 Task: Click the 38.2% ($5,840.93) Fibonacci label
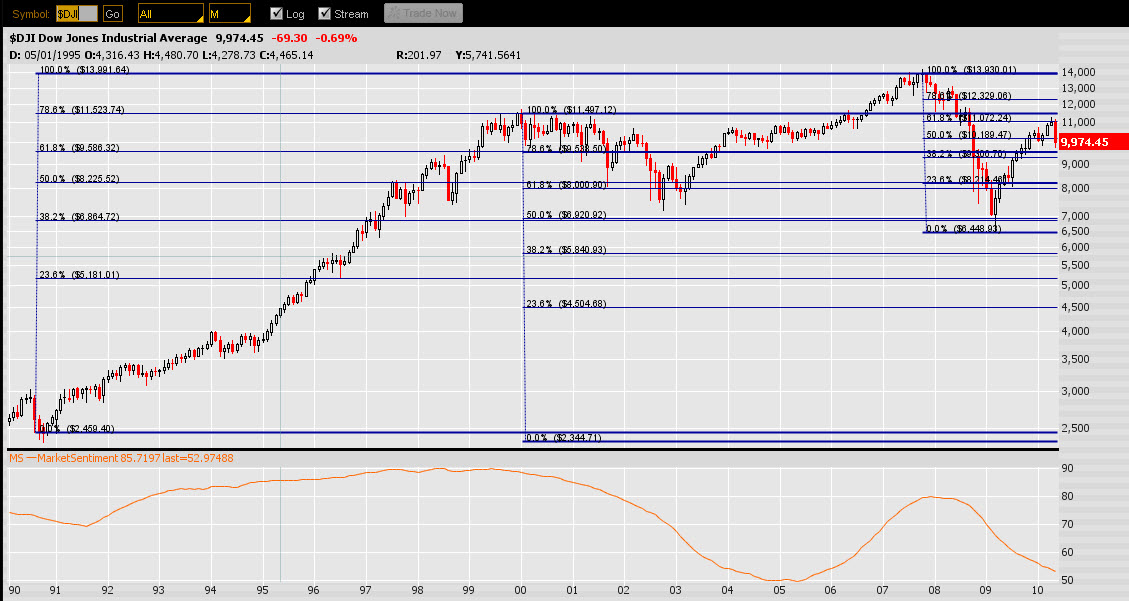(566, 250)
